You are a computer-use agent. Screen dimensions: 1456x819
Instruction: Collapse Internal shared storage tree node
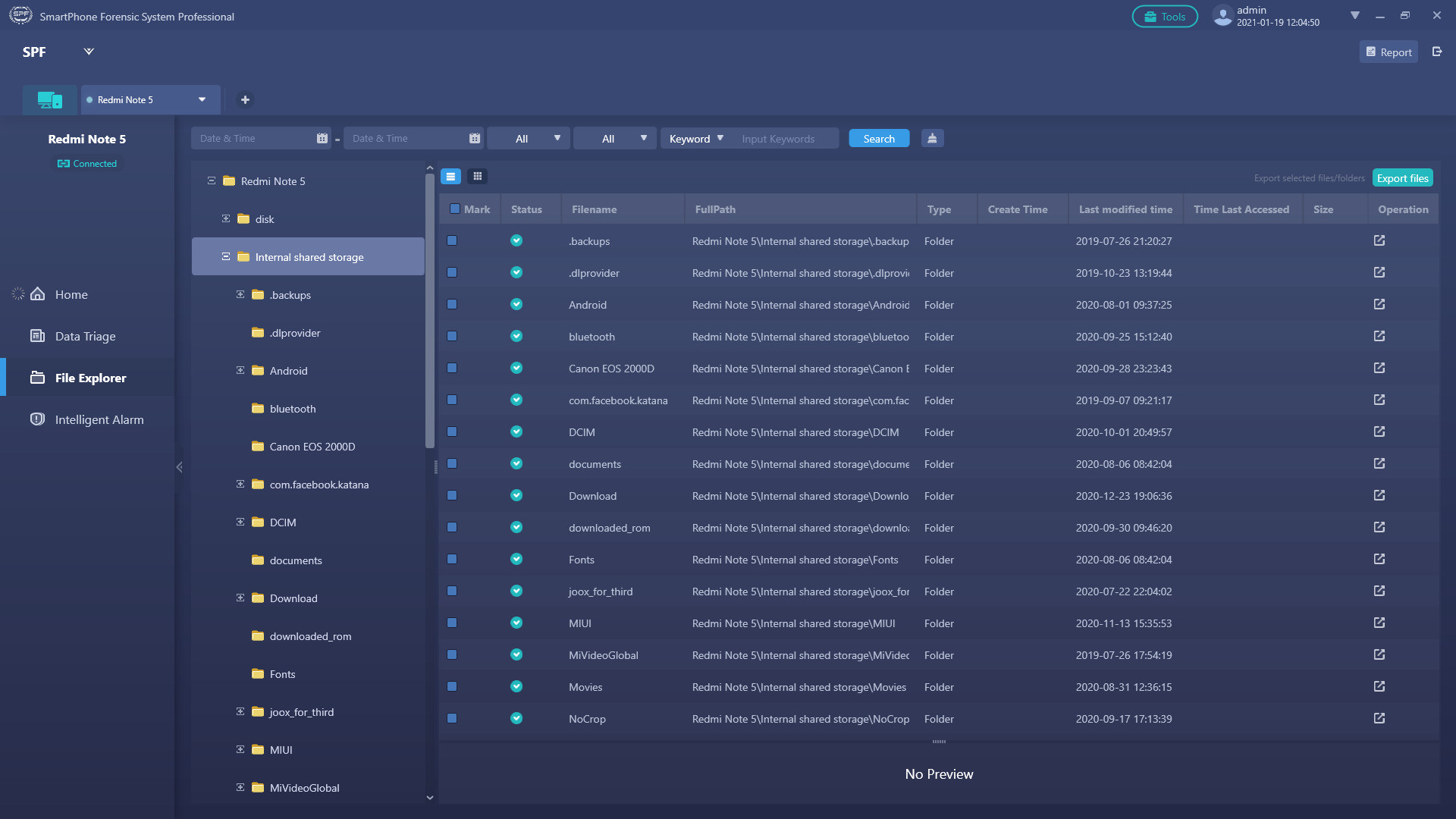[226, 256]
